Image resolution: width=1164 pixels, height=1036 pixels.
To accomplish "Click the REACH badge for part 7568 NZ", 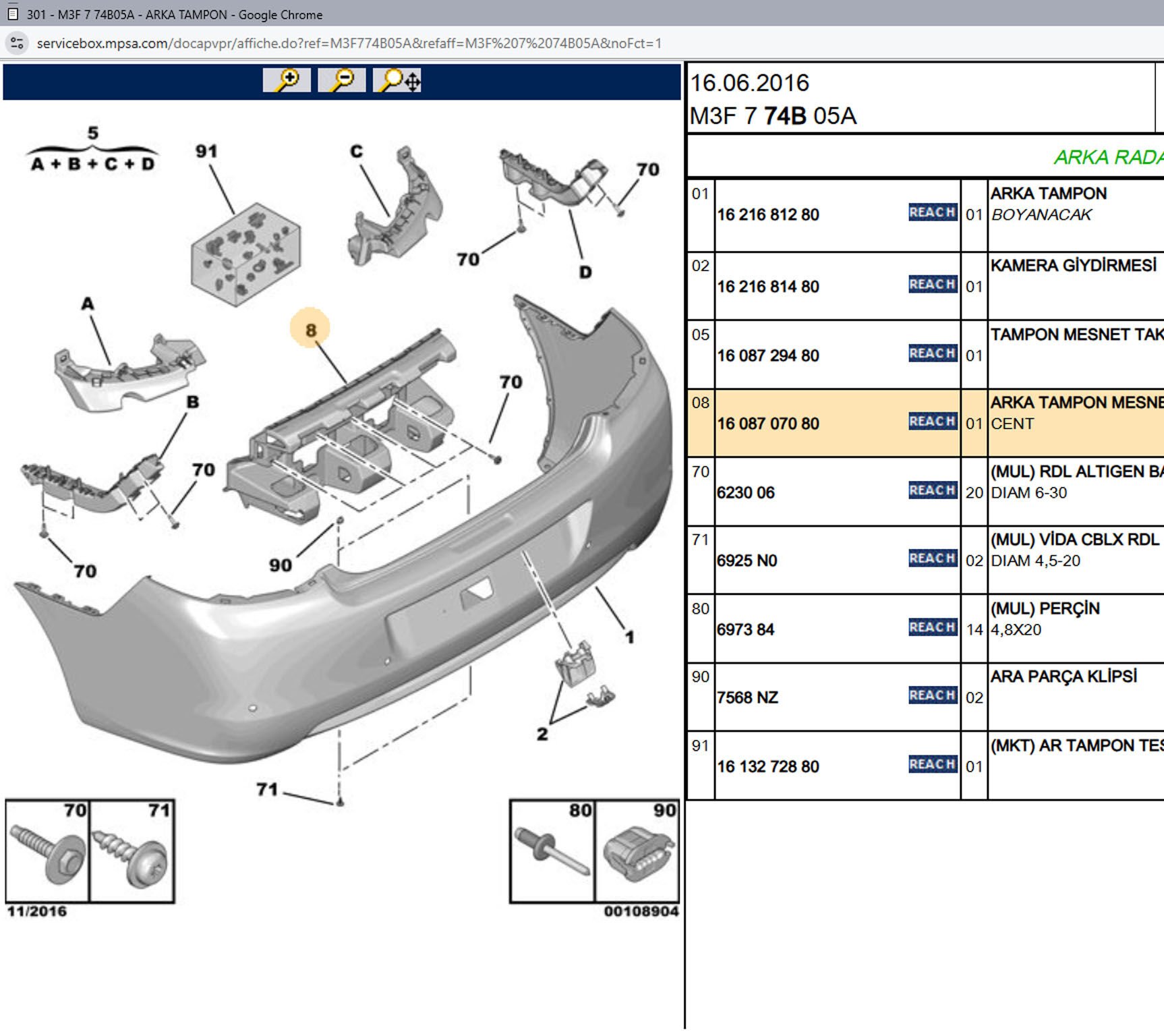I will click(x=932, y=695).
